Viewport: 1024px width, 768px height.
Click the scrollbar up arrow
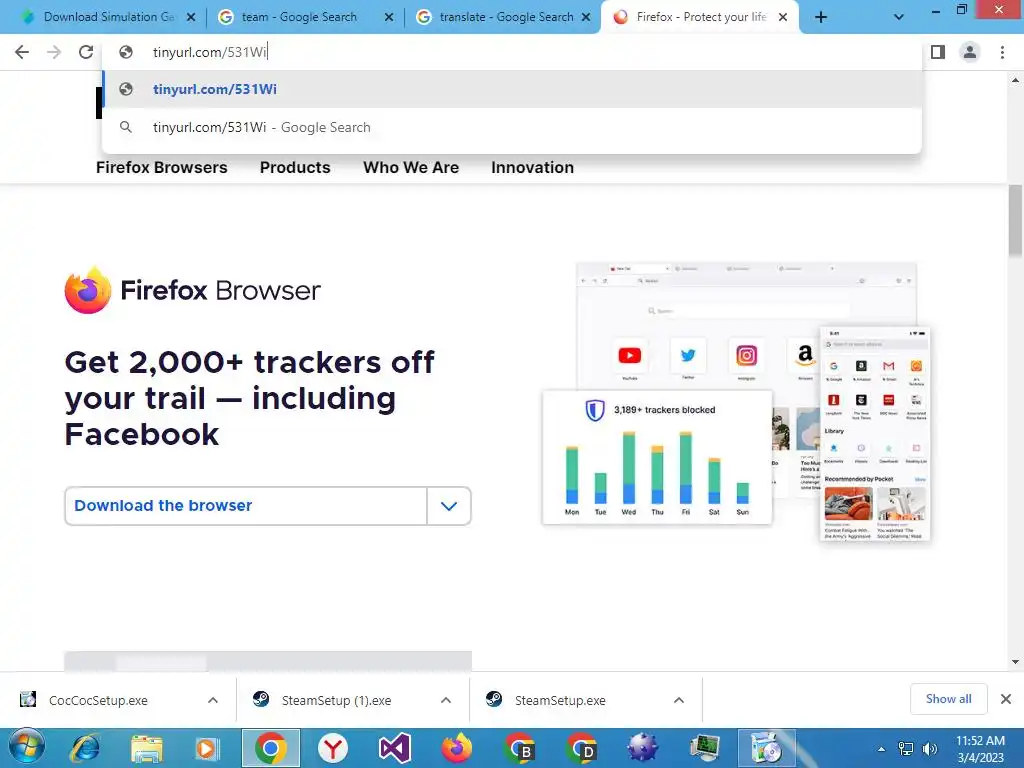pyautogui.click(x=1015, y=80)
